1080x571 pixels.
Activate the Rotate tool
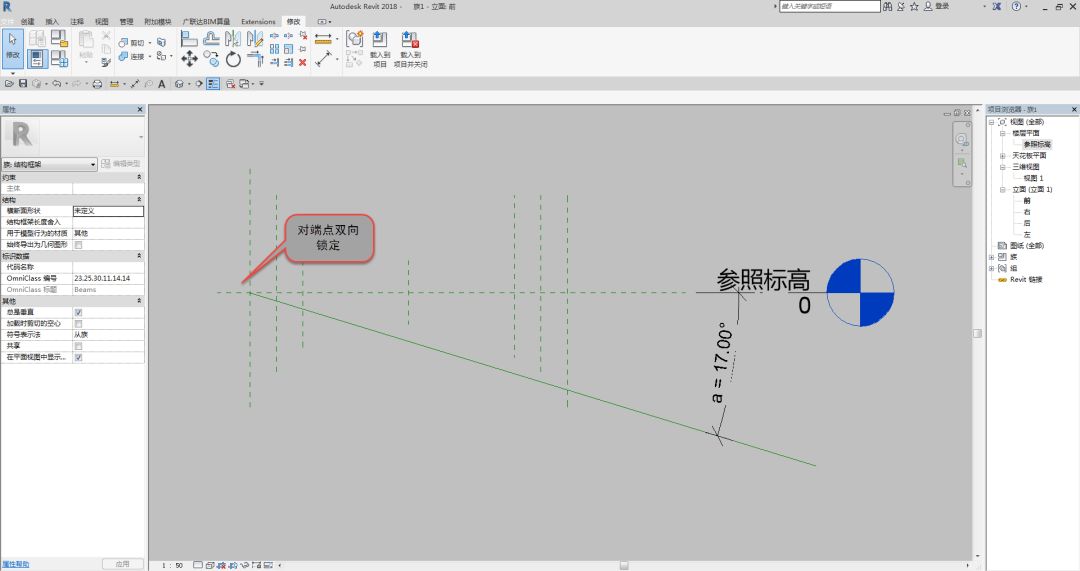tap(233, 59)
